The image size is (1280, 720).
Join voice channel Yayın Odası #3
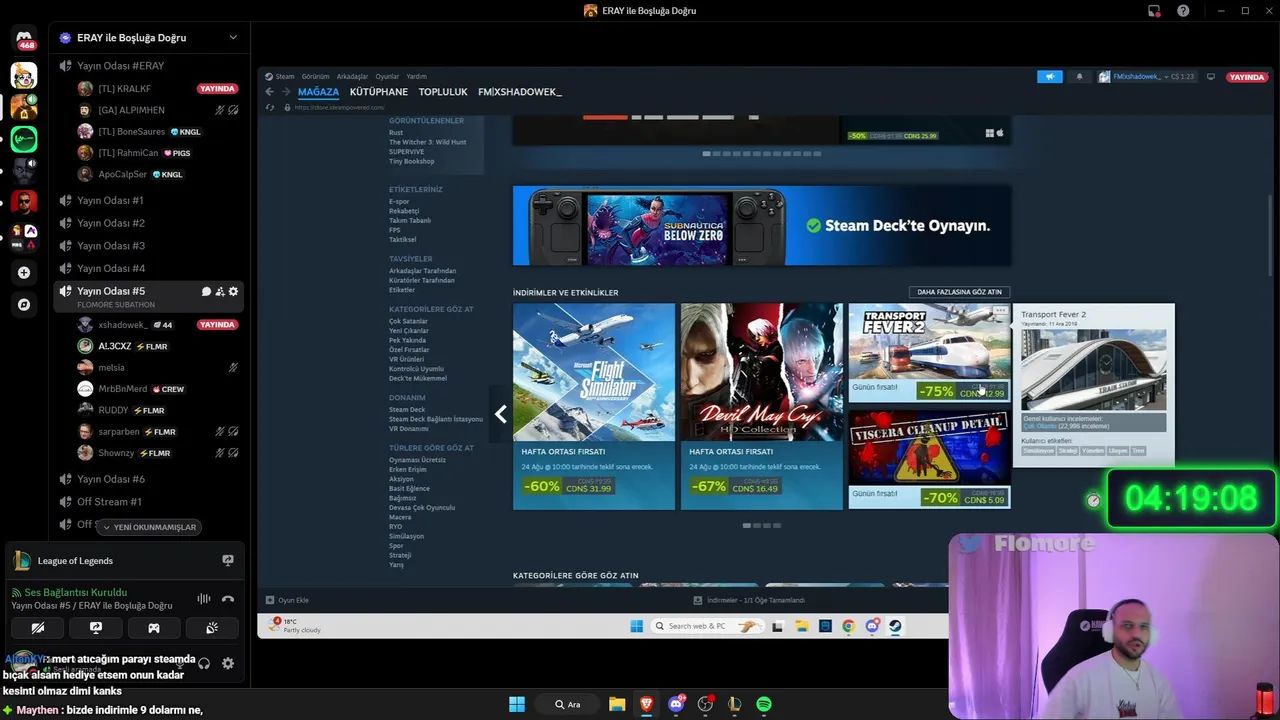[110, 246]
